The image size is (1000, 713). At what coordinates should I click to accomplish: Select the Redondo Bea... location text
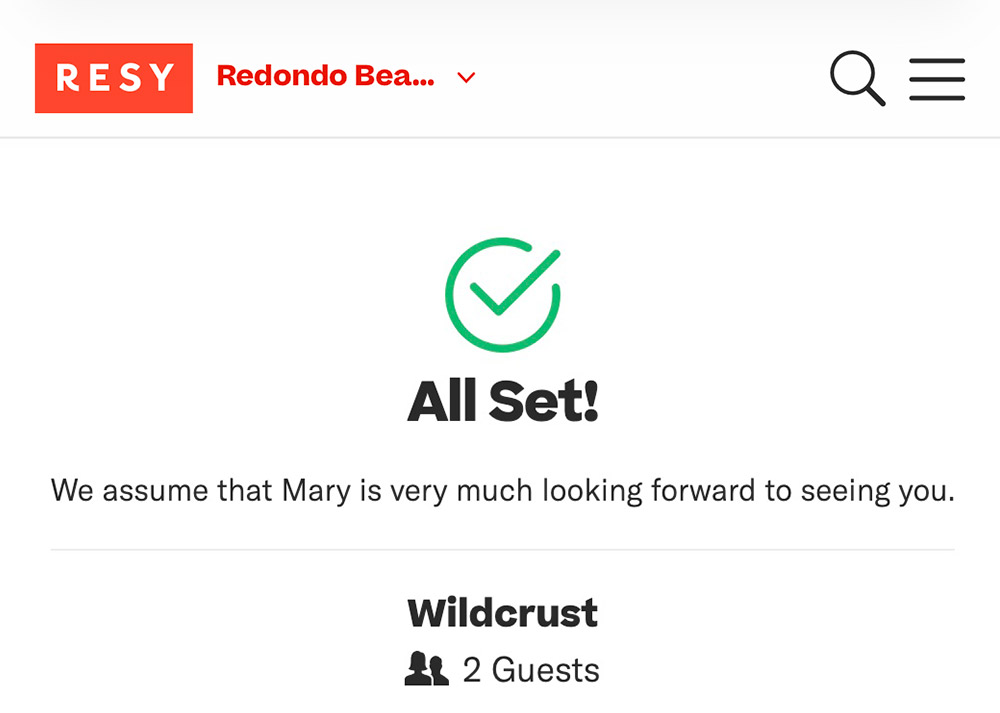tap(325, 76)
